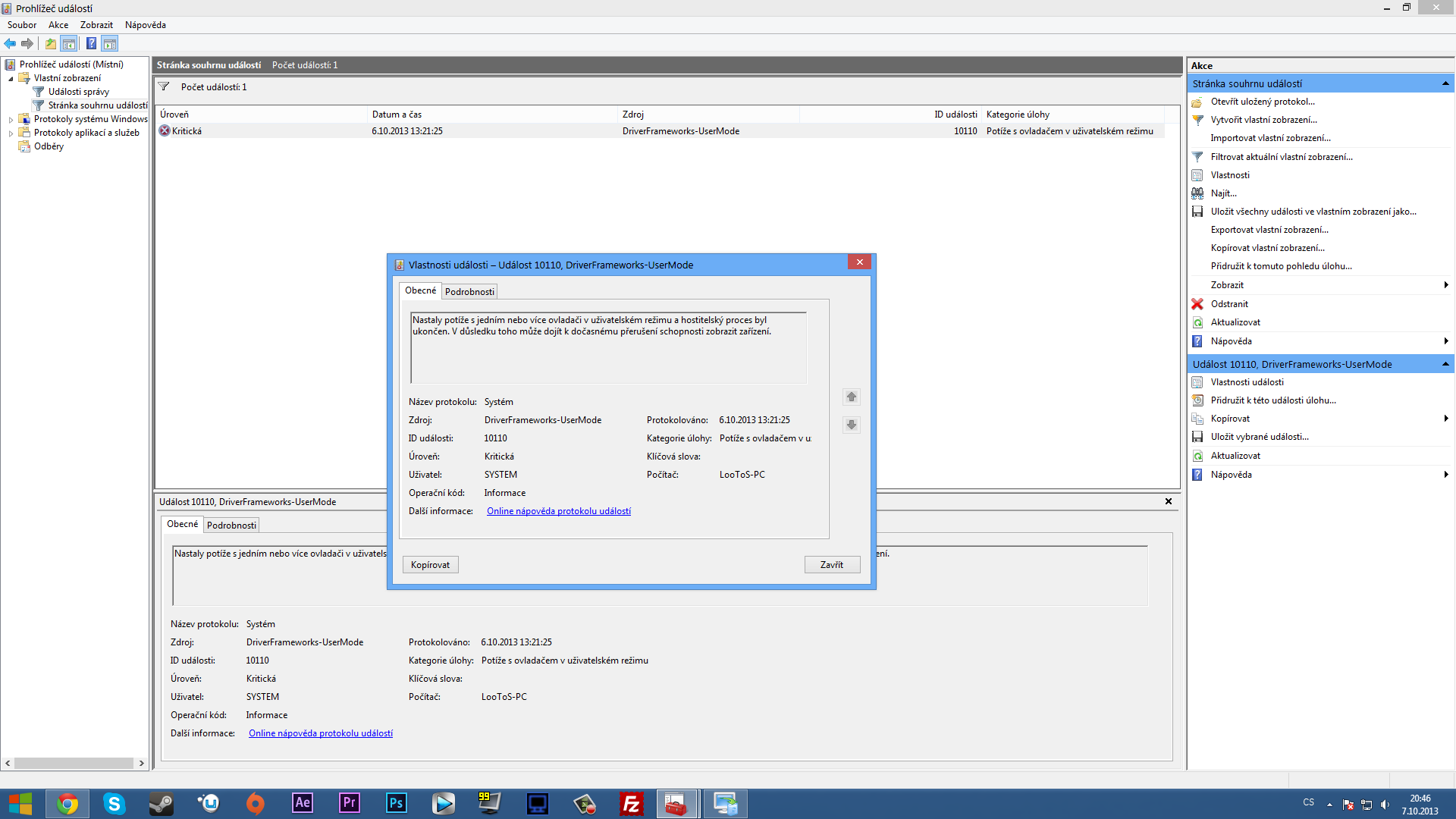1456x819 pixels.
Task: Click the Aktualizovat refresh icon under Odstranit
Action: pyautogui.click(x=1197, y=322)
